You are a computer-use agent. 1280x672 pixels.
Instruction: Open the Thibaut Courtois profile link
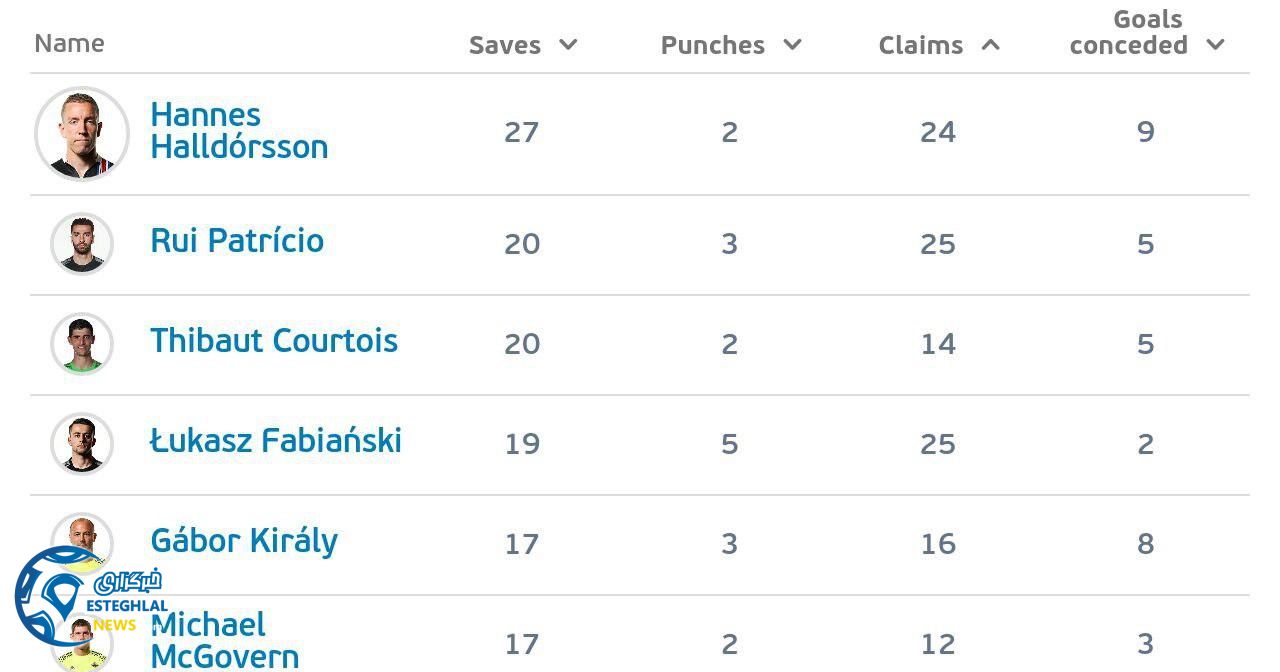pyautogui.click(x=274, y=341)
